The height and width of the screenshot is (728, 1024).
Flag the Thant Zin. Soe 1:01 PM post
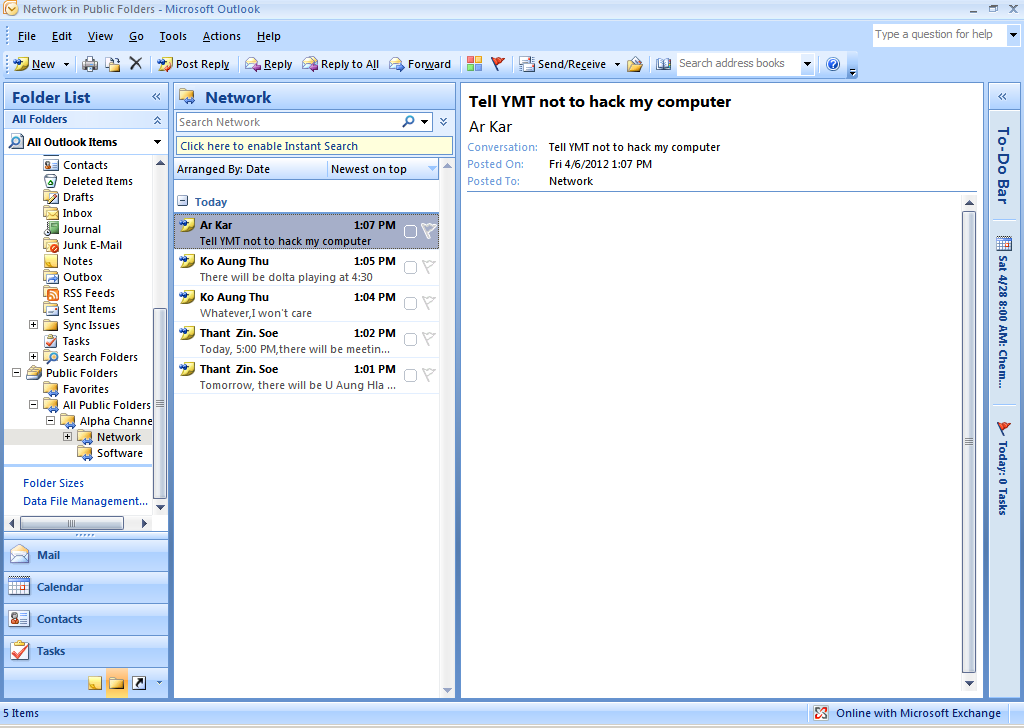pyautogui.click(x=428, y=375)
